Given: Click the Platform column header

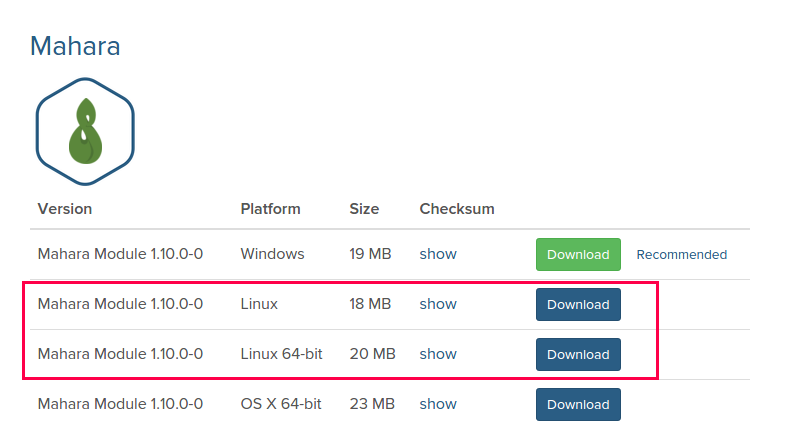Looking at the screenshot, I should 270,209.
